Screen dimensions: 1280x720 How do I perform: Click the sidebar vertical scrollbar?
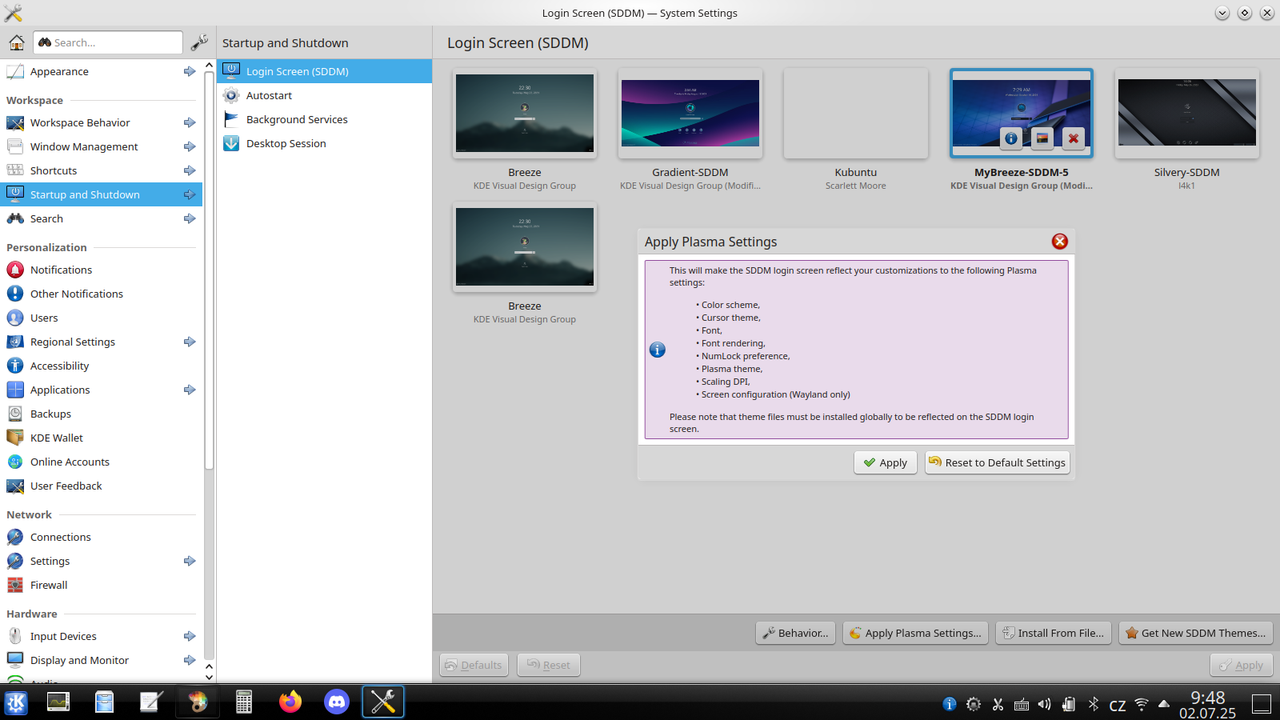[209, 270]
